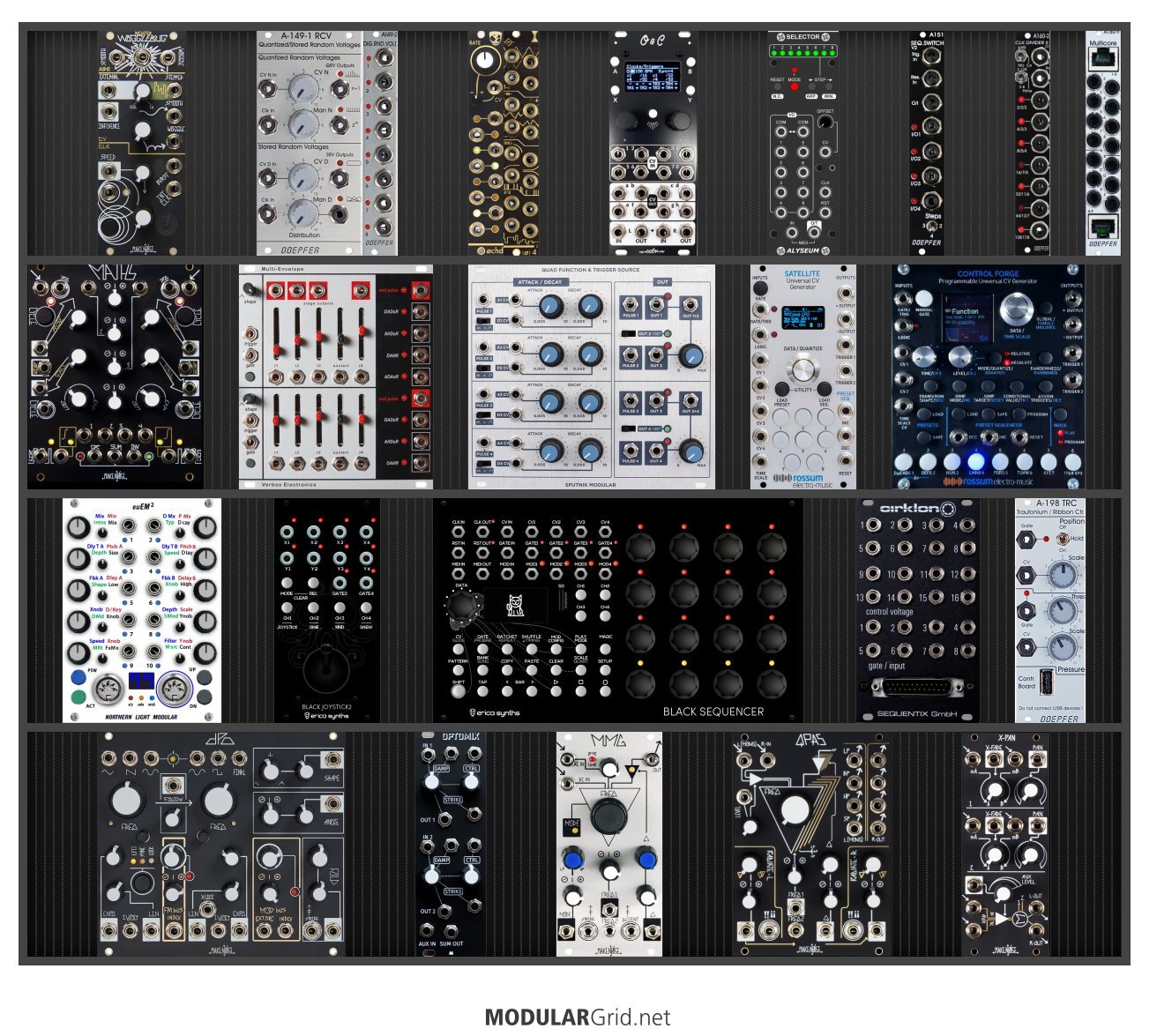This screenshot has width=1157, height=1036.
Task: Click the DB25 connector on the Cirklon module
Action: click(917, 688)
